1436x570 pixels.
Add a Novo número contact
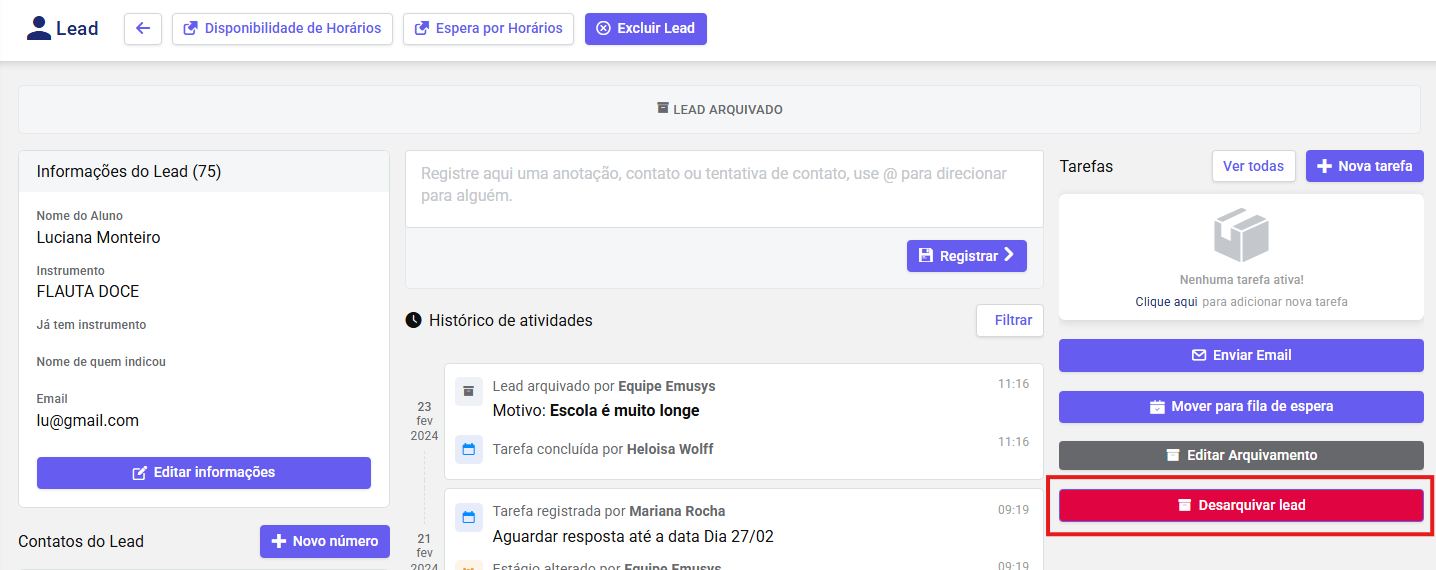click(324, 541)
